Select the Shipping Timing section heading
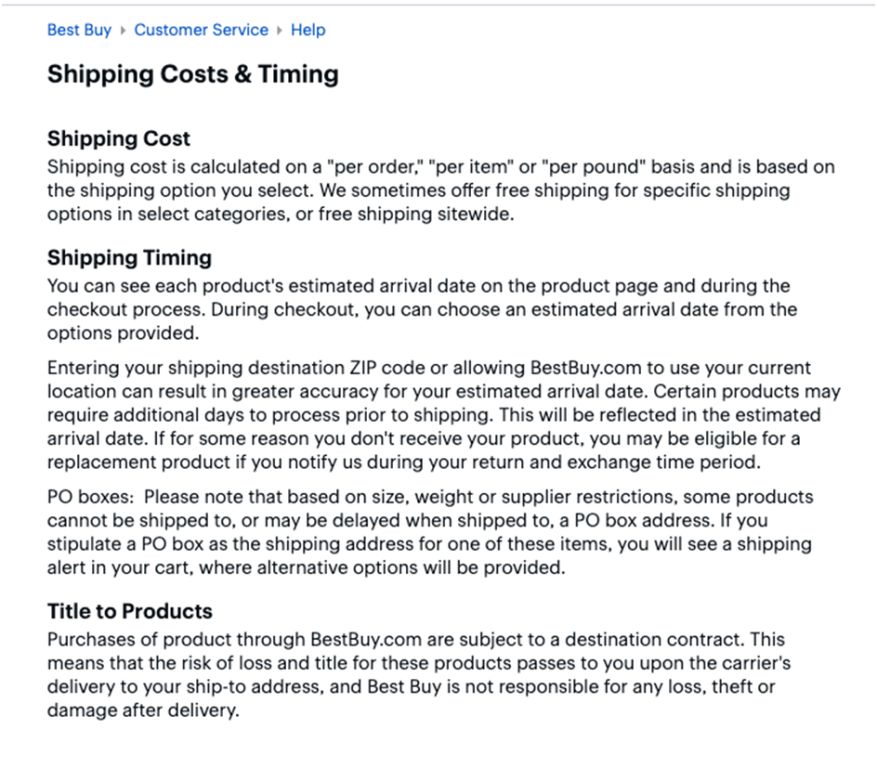Screen dimensions: 877x768 129,257
